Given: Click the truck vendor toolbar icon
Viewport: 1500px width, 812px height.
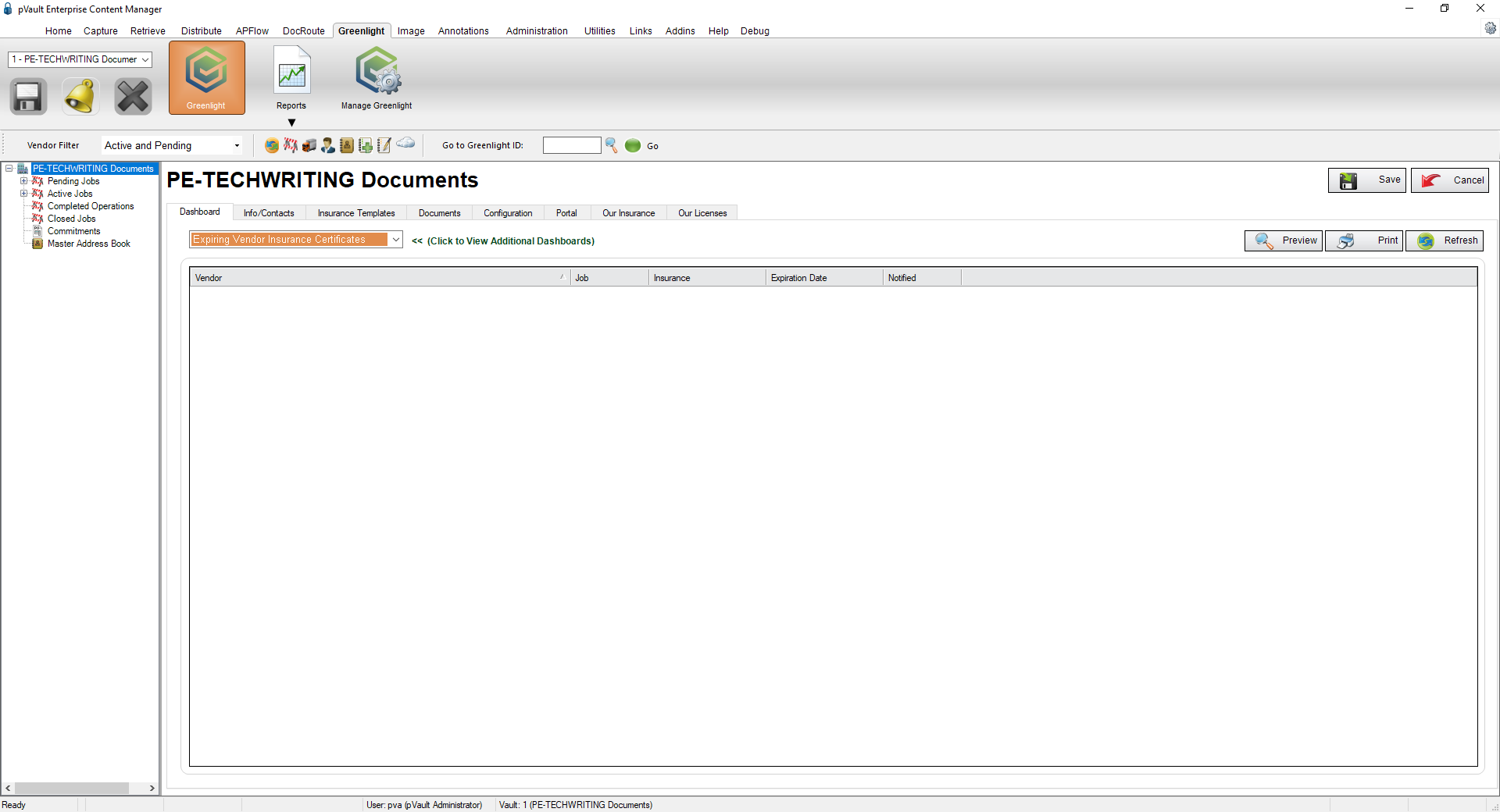Looking at the screenshot, I should 309,145.
